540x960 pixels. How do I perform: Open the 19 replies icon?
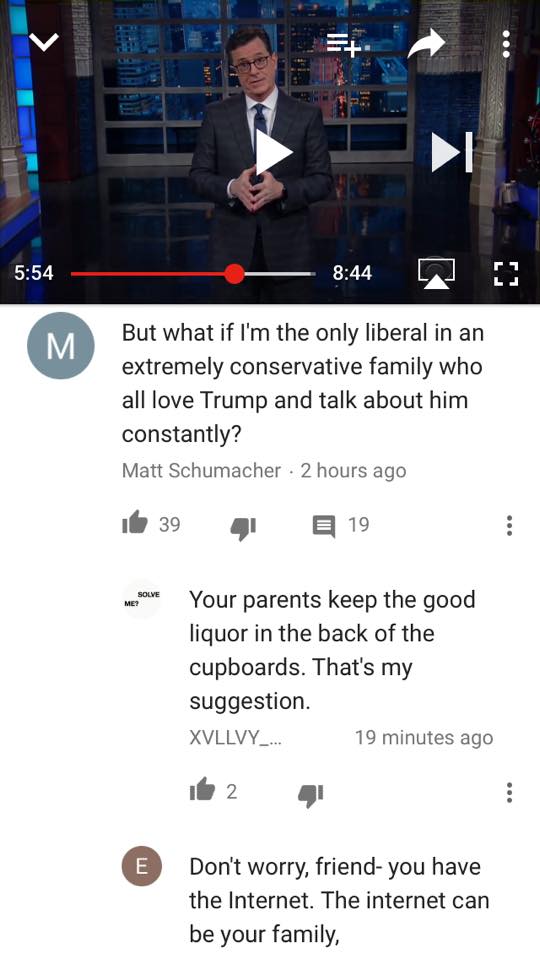click(x=324, y=526)
